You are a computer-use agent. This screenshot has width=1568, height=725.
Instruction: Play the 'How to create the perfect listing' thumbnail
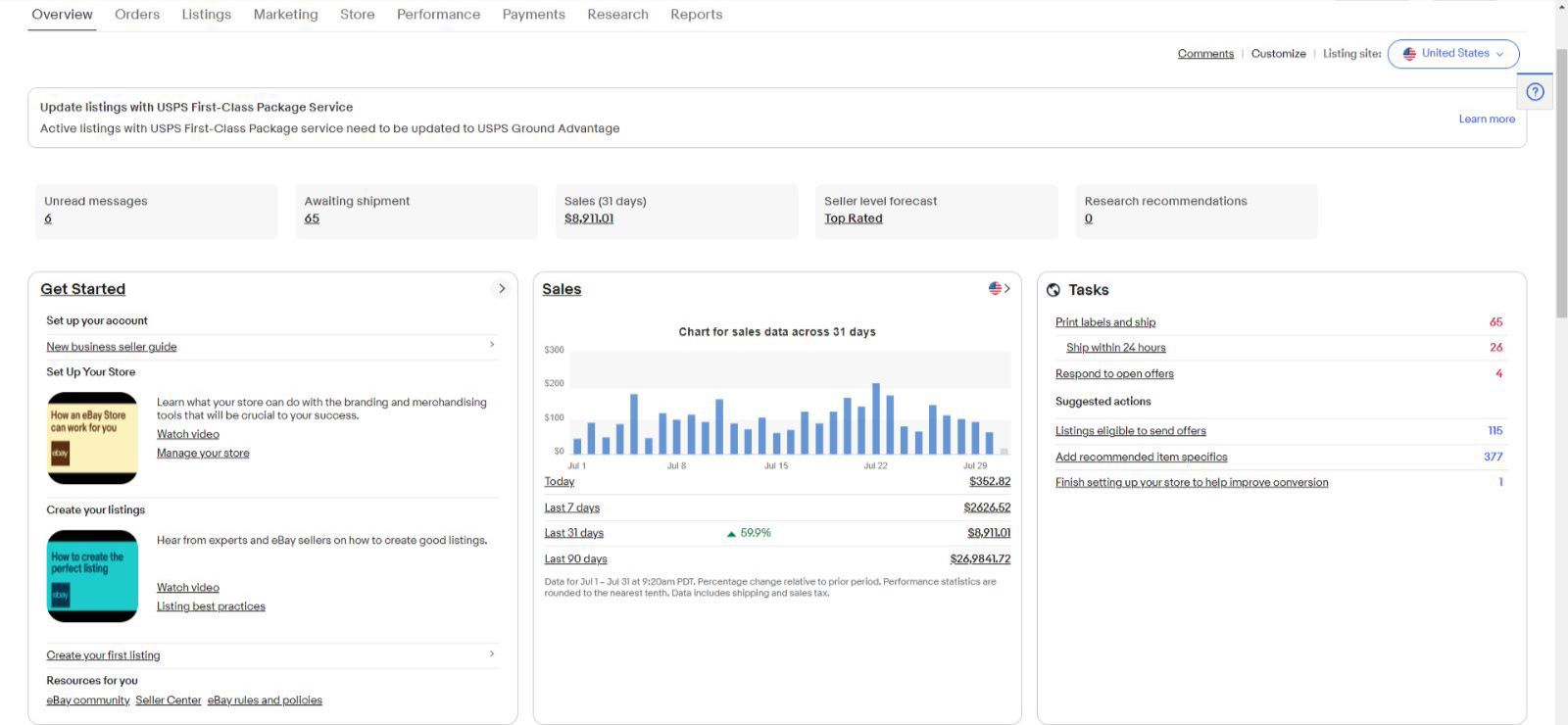click(92, 576)
